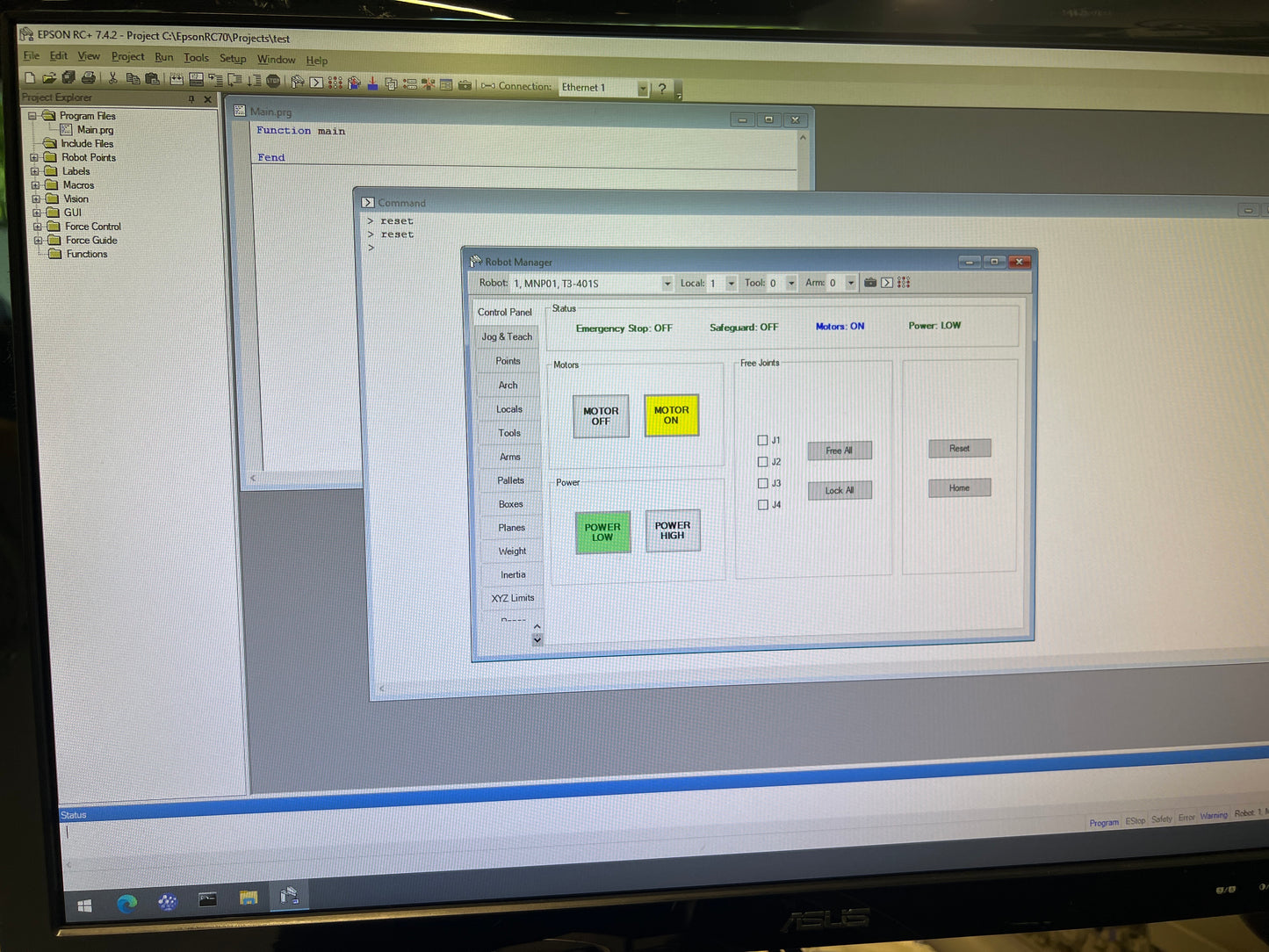Check the J3 free joint checkbox
Screen dimensions: 1269x952
coord(762,483)
